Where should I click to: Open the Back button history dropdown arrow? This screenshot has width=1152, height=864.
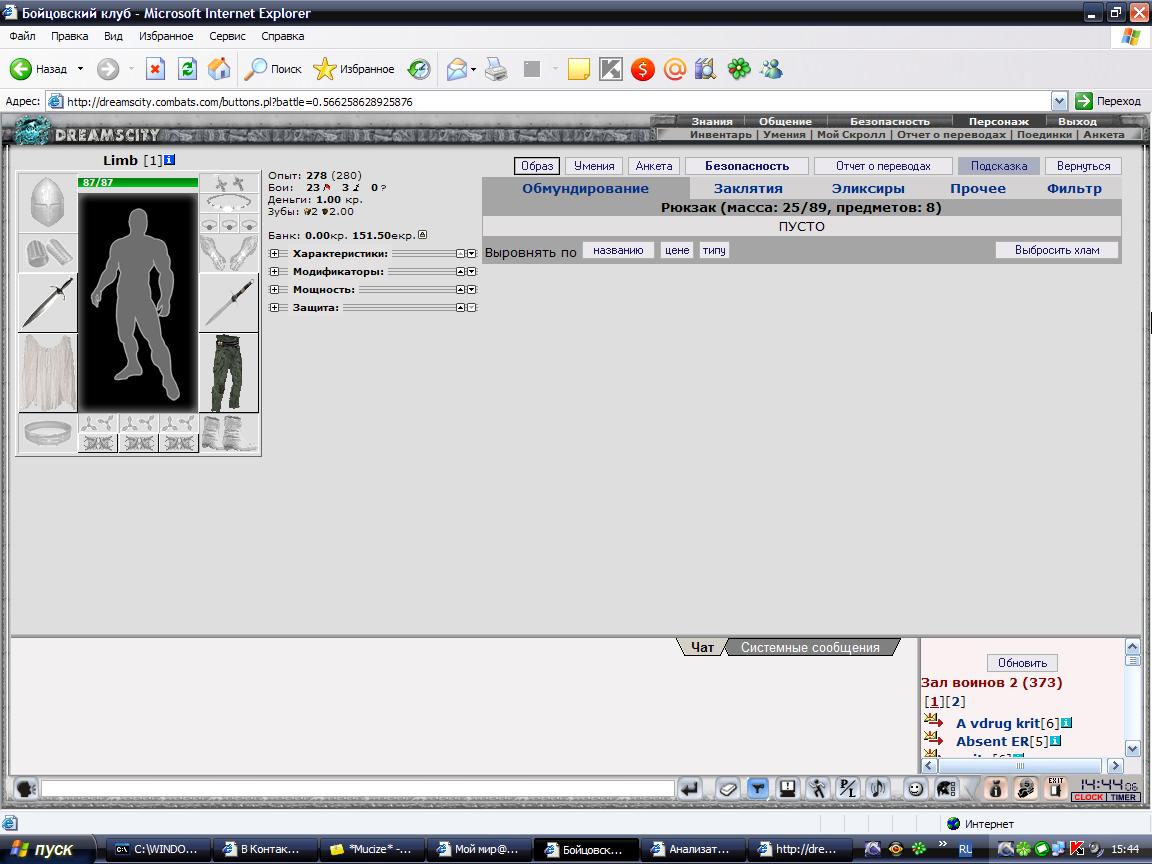point(80,69)
